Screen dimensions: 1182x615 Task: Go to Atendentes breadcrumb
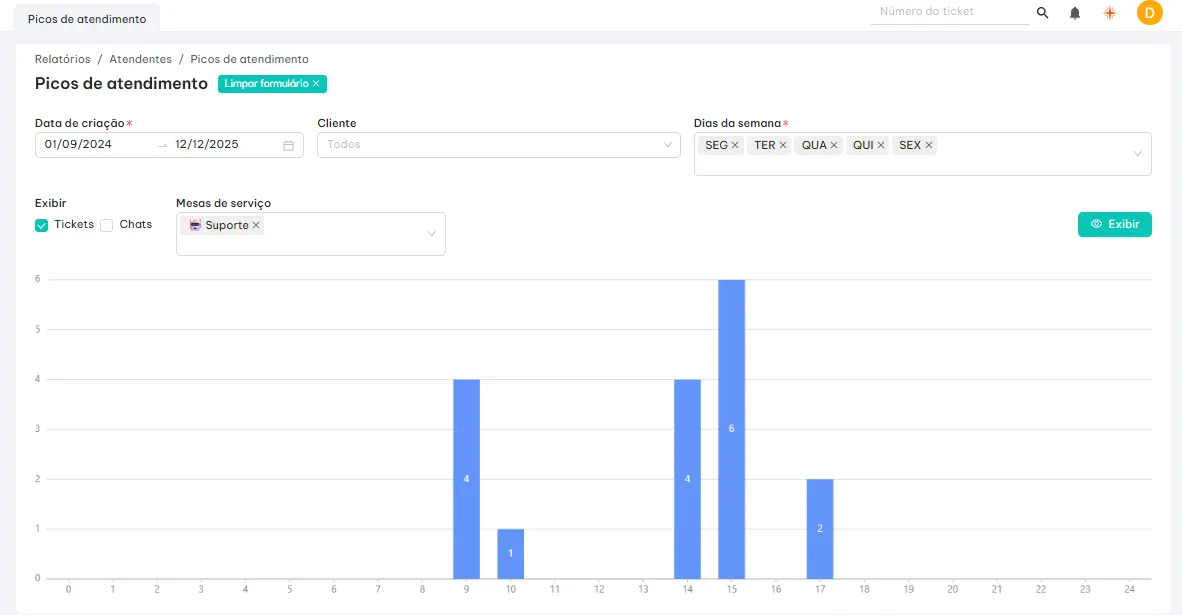(x=140, y=60)
